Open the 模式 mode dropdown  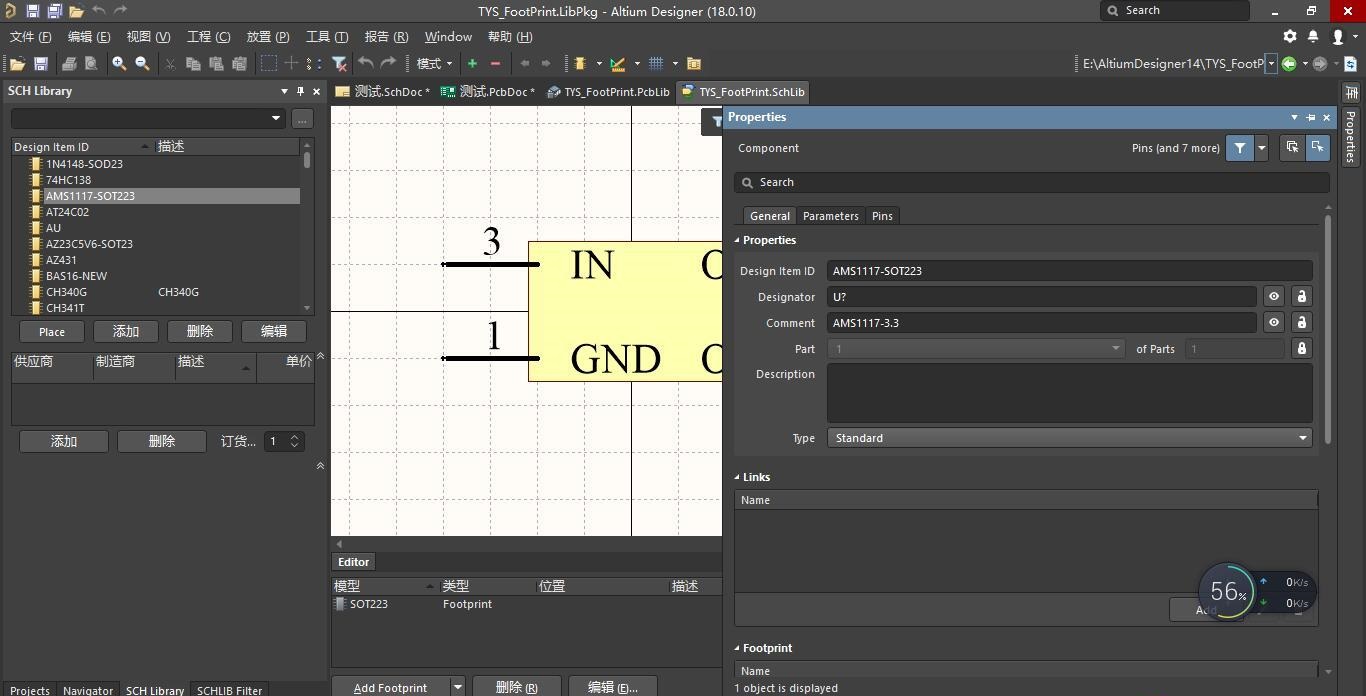point(434,63)
